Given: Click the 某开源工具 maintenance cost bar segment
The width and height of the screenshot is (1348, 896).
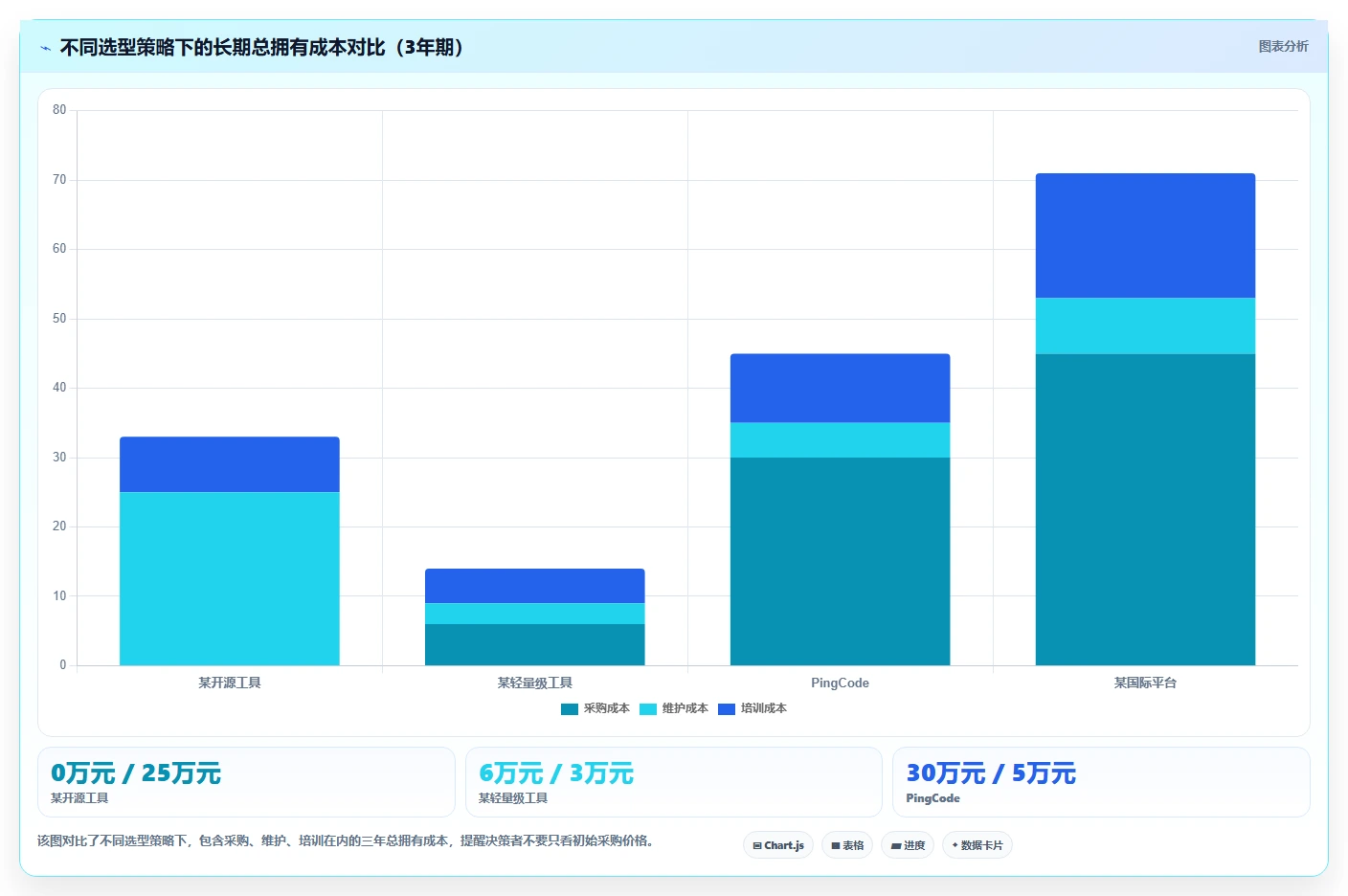Looking at the screenshot, I should pyautogui.click(x=230, y=578).
